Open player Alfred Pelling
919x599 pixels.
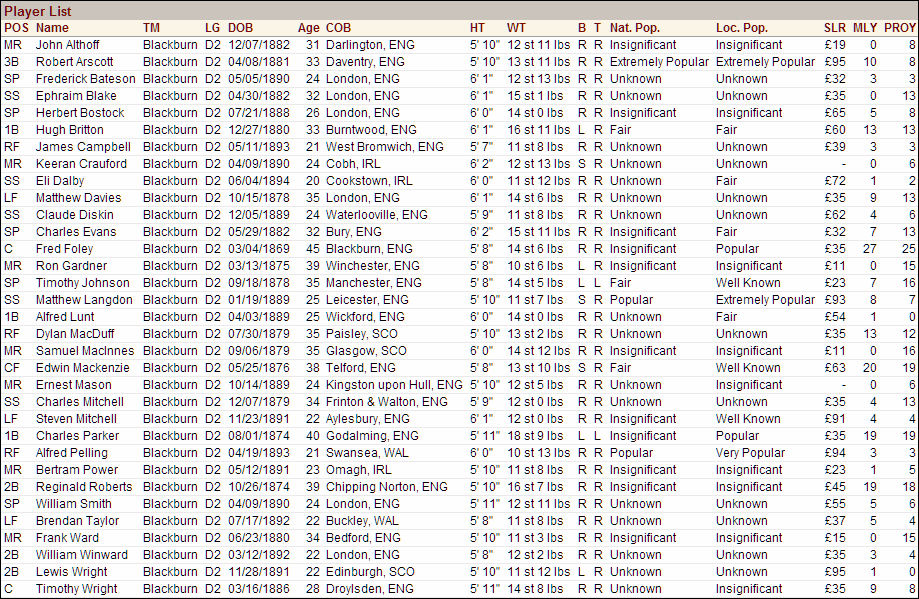tap(72, 452)
